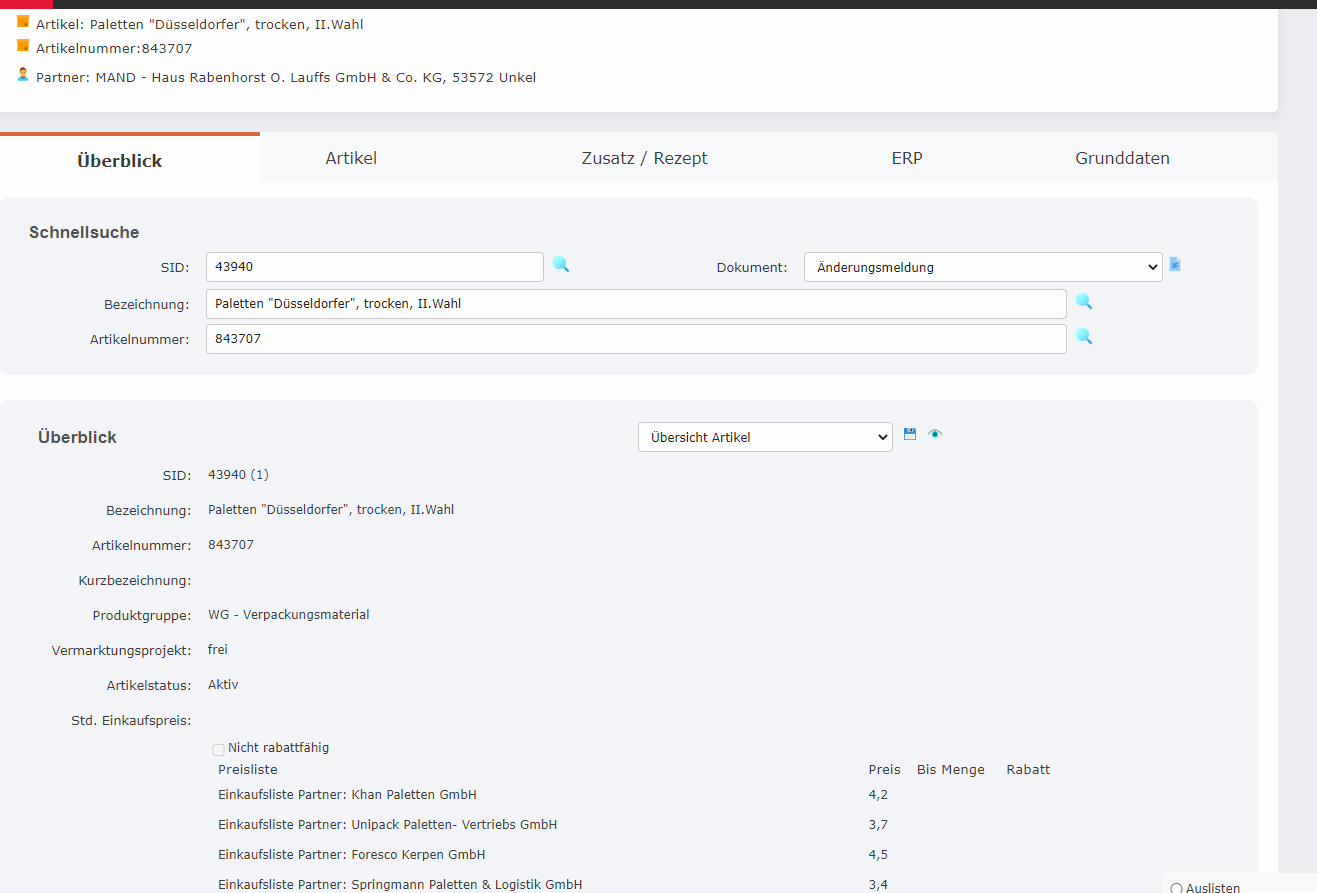The height and width of the screenshot is (893, 1317).
Task: Click into the SID input field
Action: (375, 267)
